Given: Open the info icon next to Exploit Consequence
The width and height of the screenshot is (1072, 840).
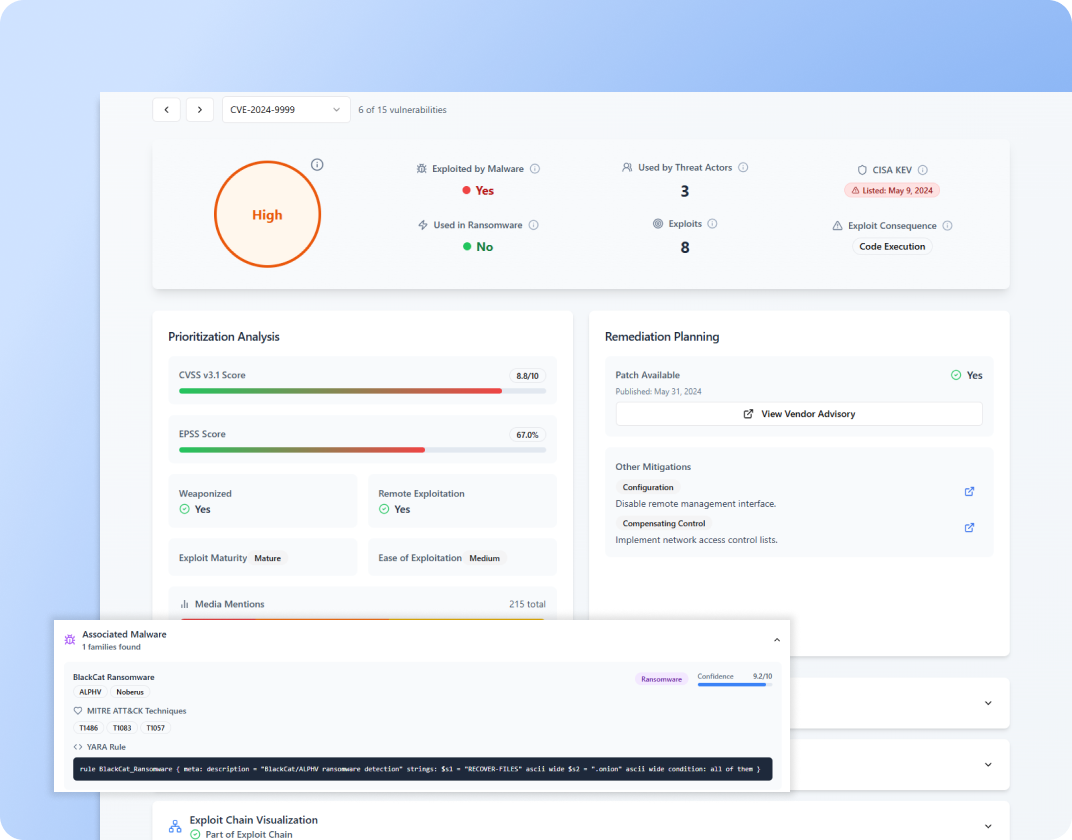Looking at the screenshot, I should [947, 226].
